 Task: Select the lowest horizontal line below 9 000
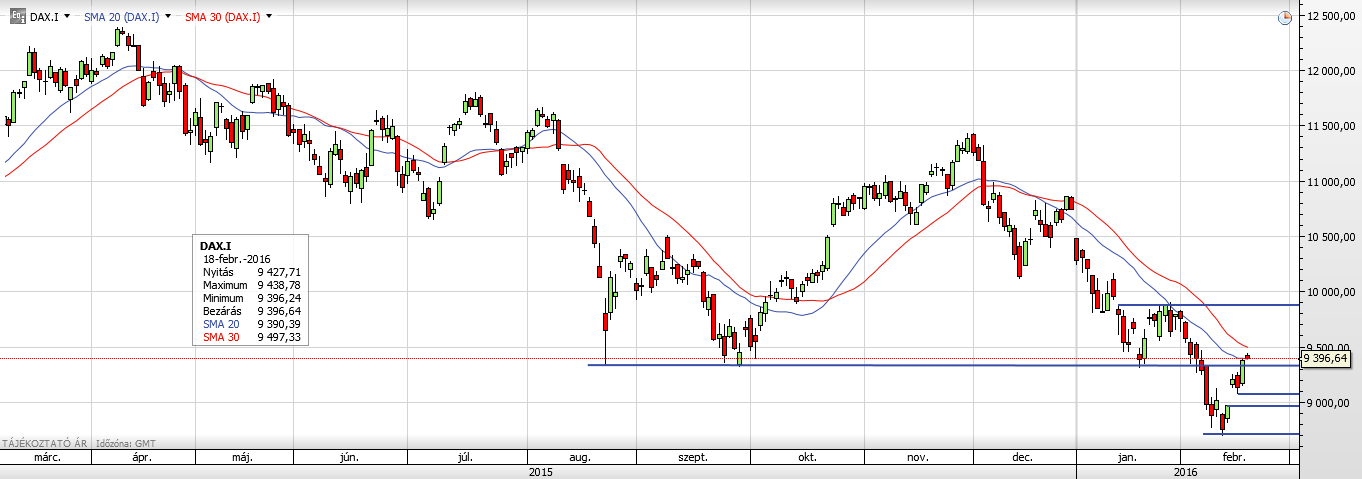[1251, 433]
